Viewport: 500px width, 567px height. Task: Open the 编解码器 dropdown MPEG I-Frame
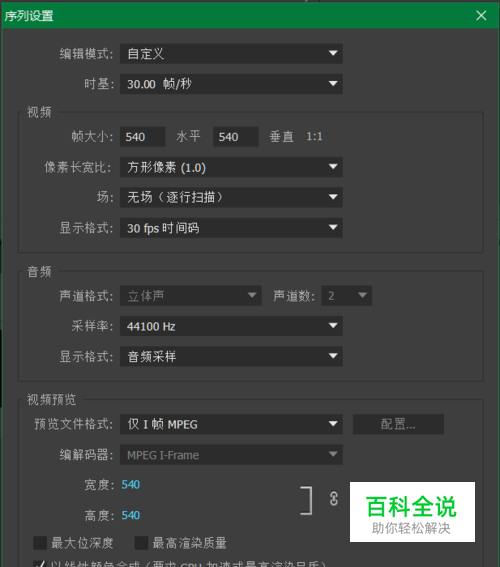[x=231, y=455]
